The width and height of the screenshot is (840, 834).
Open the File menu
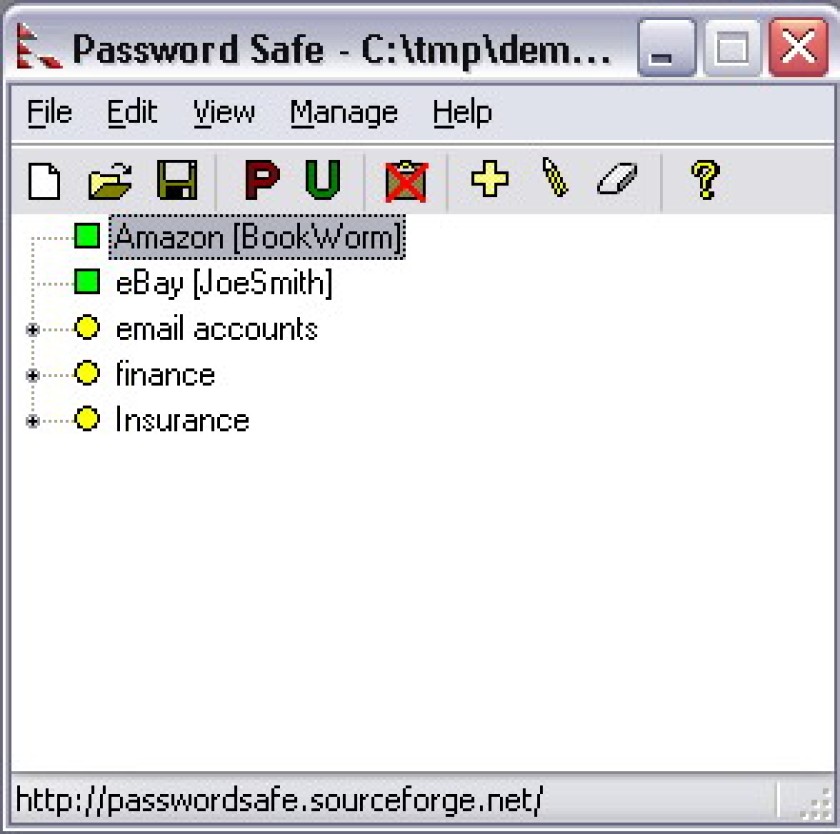tap(49, 113)
